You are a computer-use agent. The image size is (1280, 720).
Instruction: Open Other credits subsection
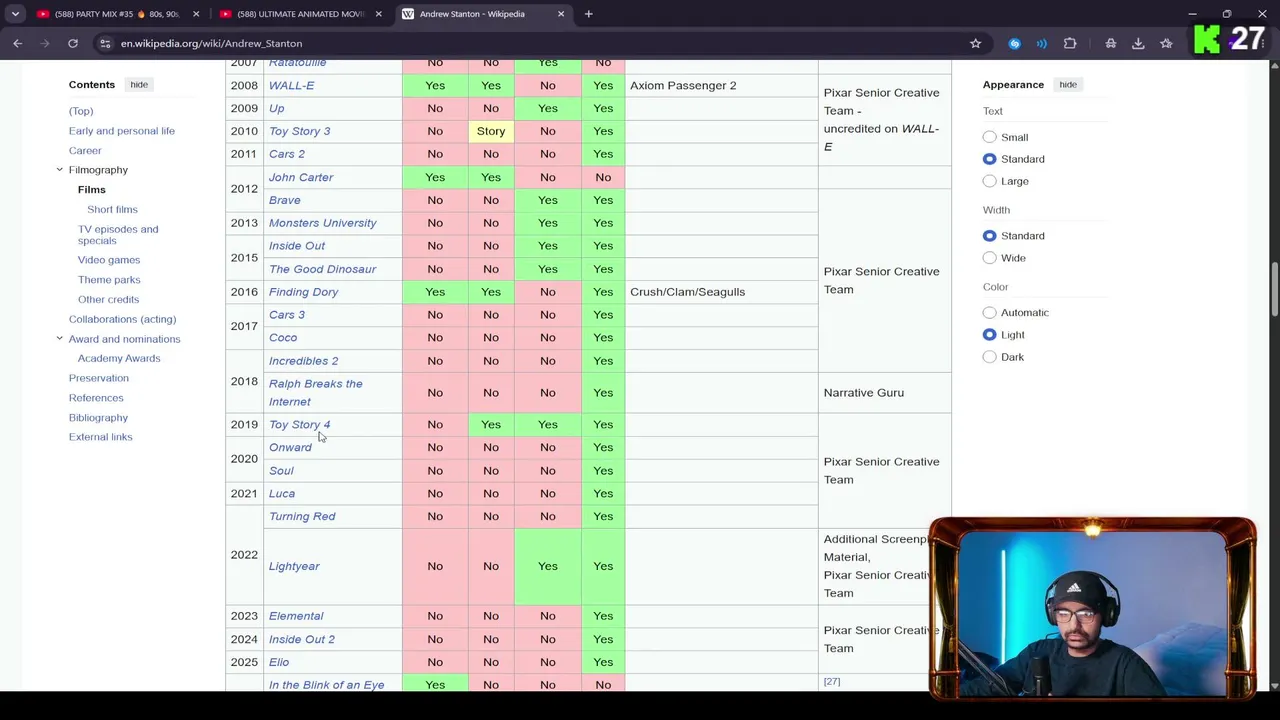click(108, 300)
